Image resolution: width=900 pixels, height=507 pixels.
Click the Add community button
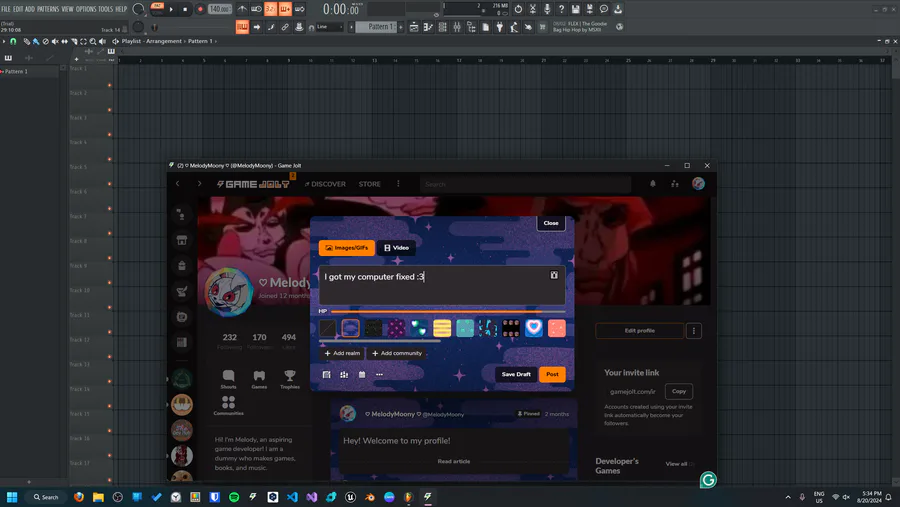click(397, 353)
